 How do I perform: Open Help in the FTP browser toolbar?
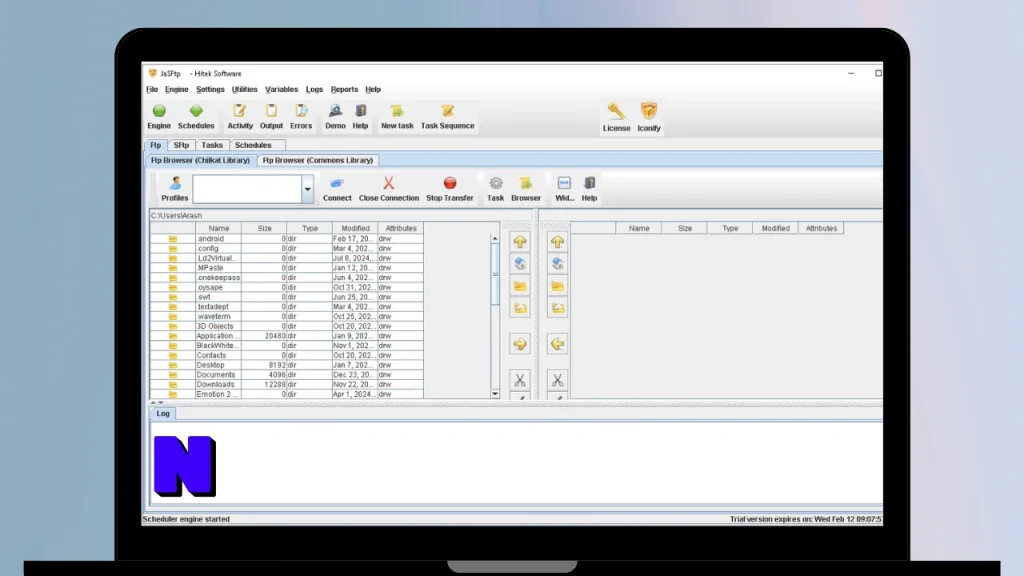coord(589,184)
